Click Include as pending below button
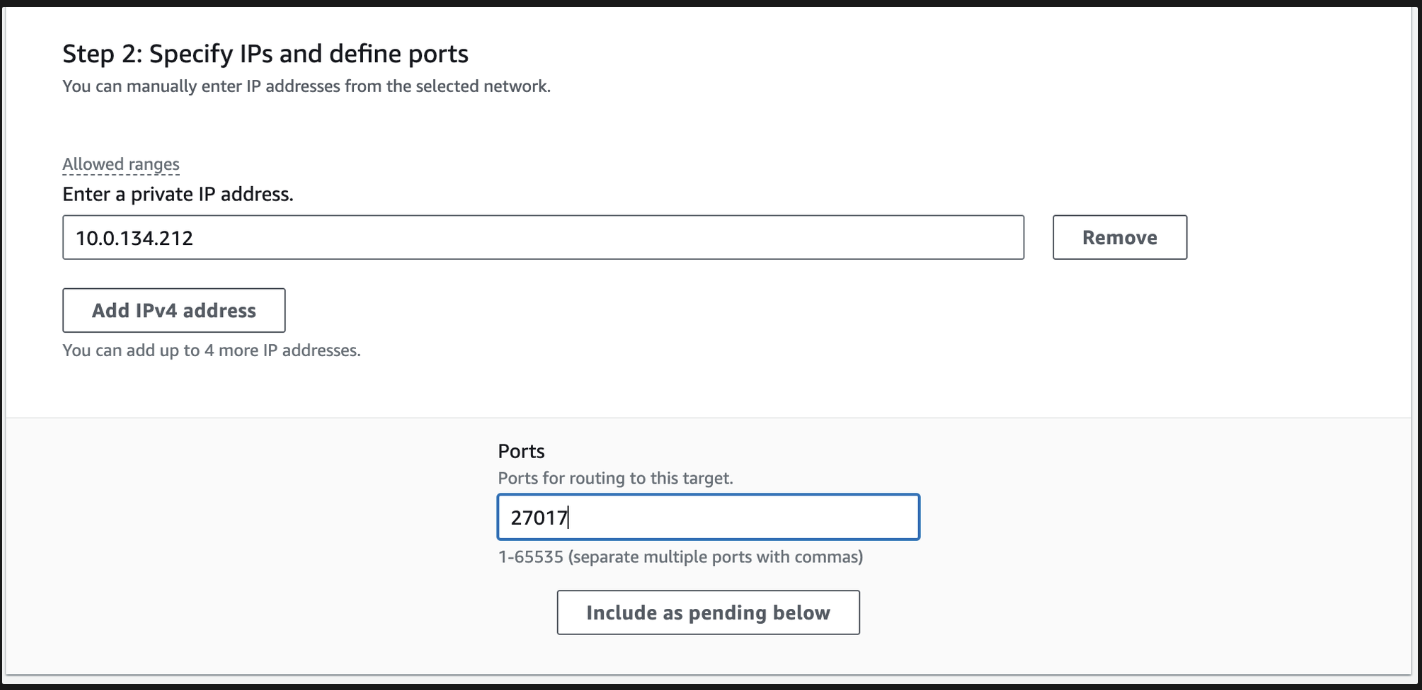 [x=707, y=613]
